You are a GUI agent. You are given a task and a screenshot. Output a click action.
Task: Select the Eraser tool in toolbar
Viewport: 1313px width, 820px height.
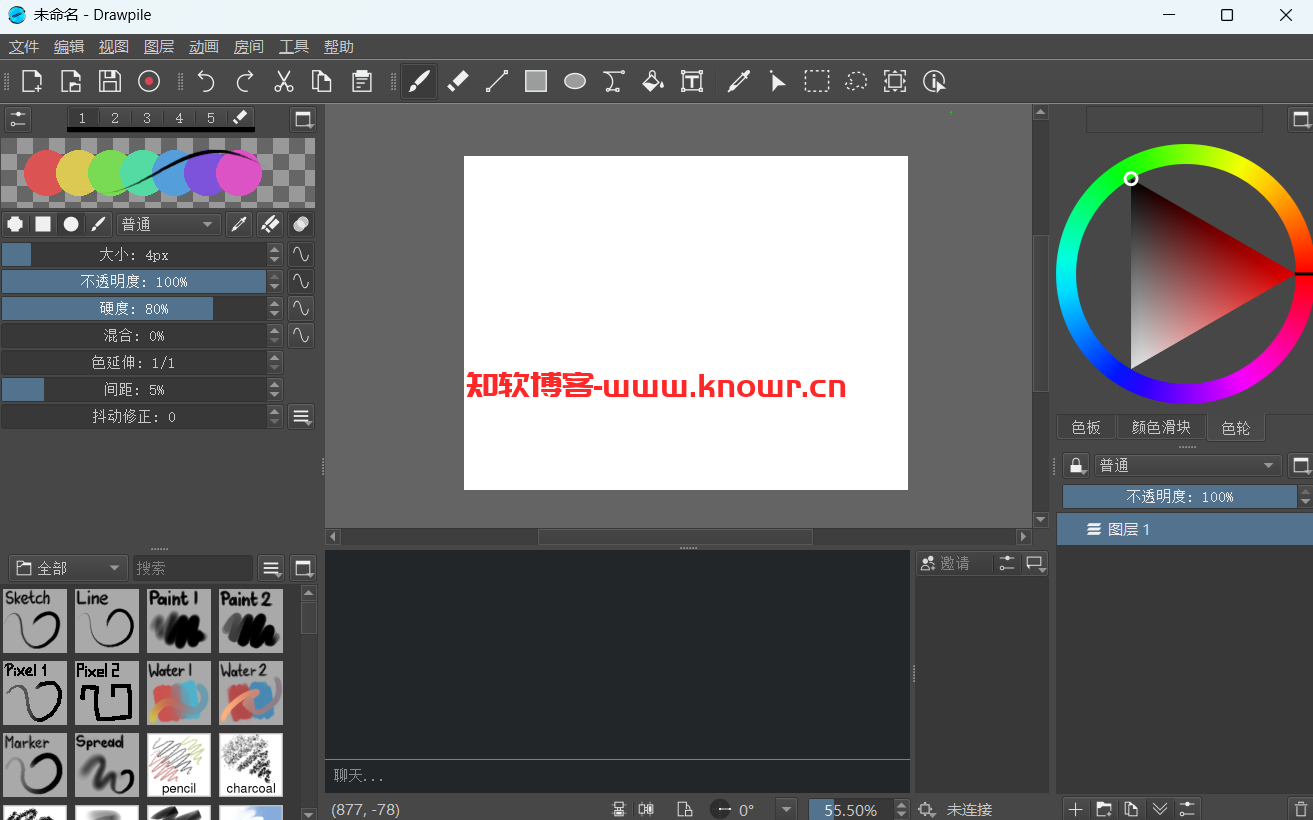tap(458, 82)
